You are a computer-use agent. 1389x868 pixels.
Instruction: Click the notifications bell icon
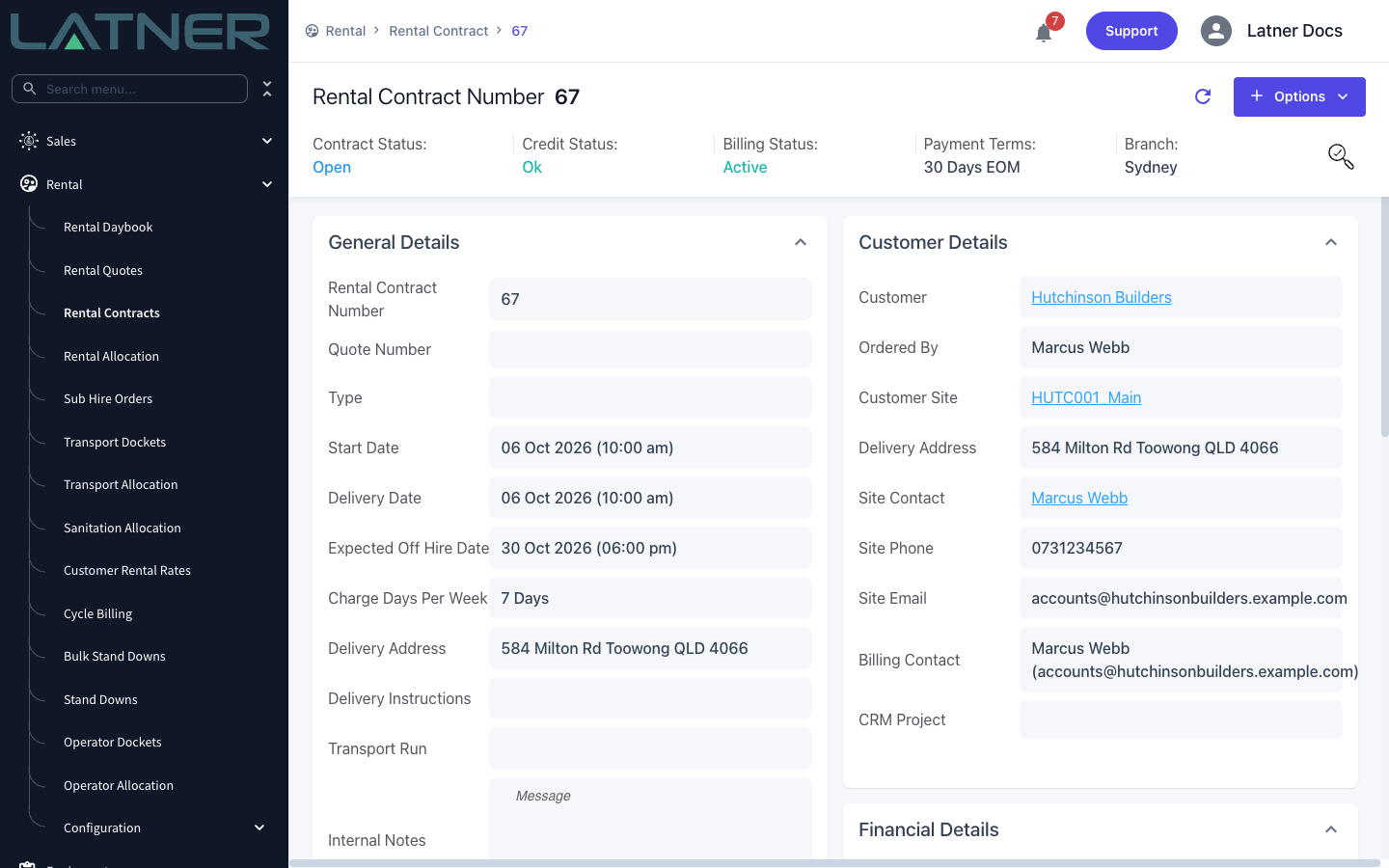click(x=1044, y=33)
